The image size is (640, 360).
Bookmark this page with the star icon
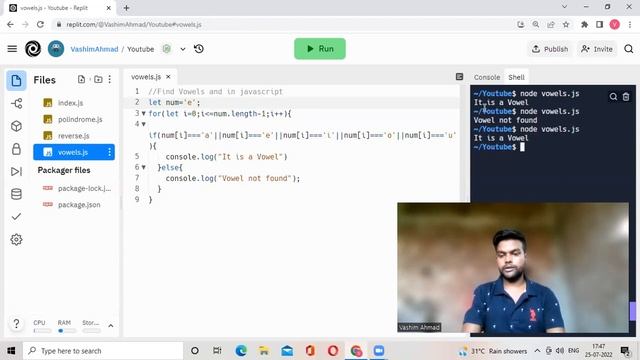point(566,24)
